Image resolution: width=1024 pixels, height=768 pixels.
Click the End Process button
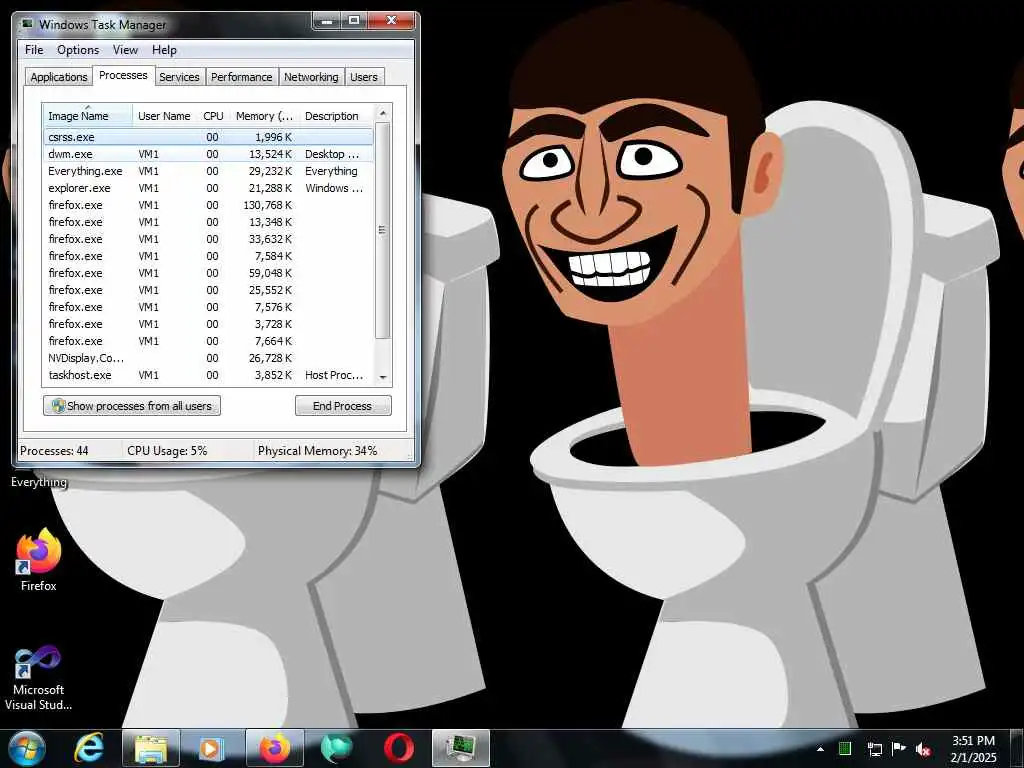(x=343, y=406)
